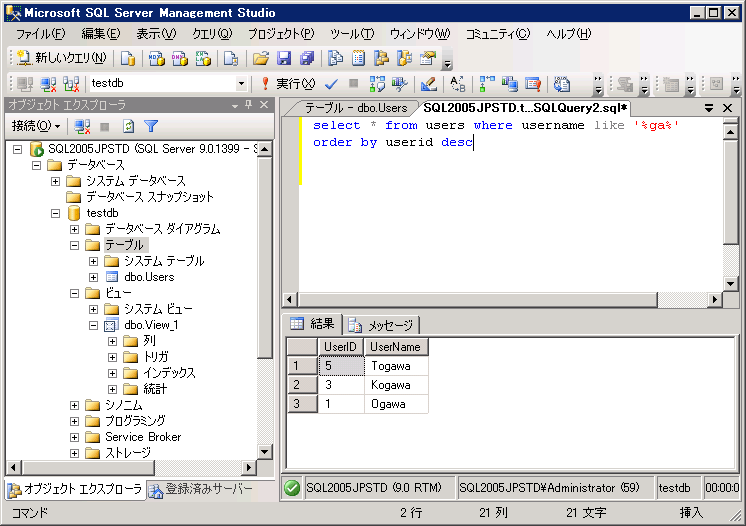Toggle the Object Explorer filter funnel
The width and height of the screenshot is (746, 526).
(151, 126)
